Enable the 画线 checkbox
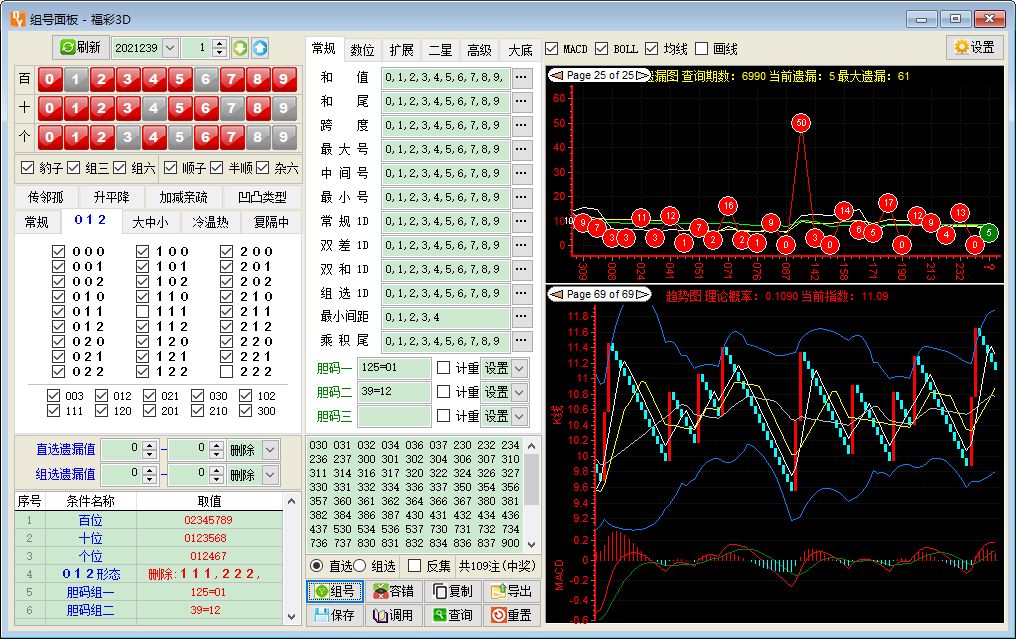Screen dimensions: 1016x639 tap(701, 49)
